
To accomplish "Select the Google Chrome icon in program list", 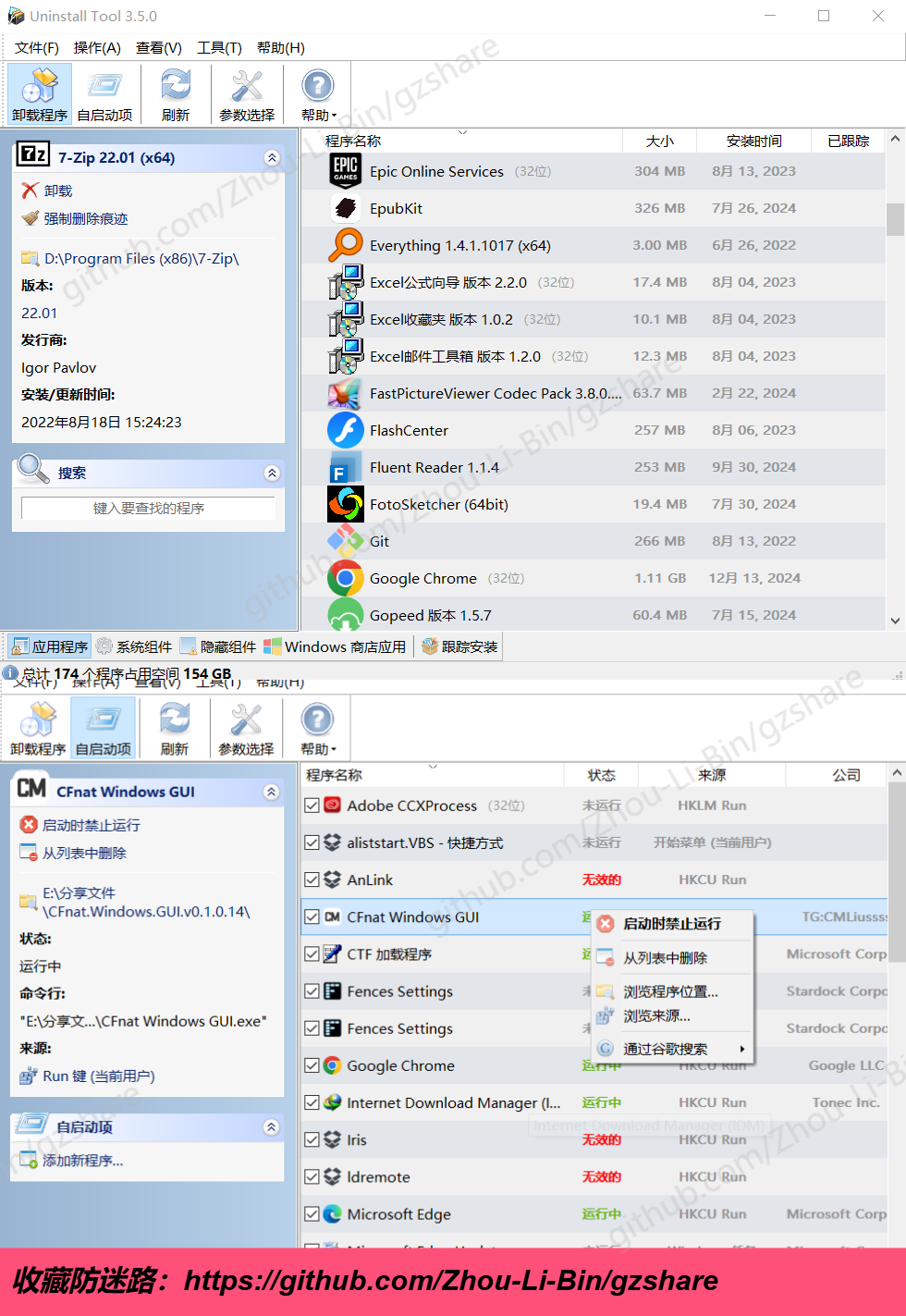I will 346,578.
